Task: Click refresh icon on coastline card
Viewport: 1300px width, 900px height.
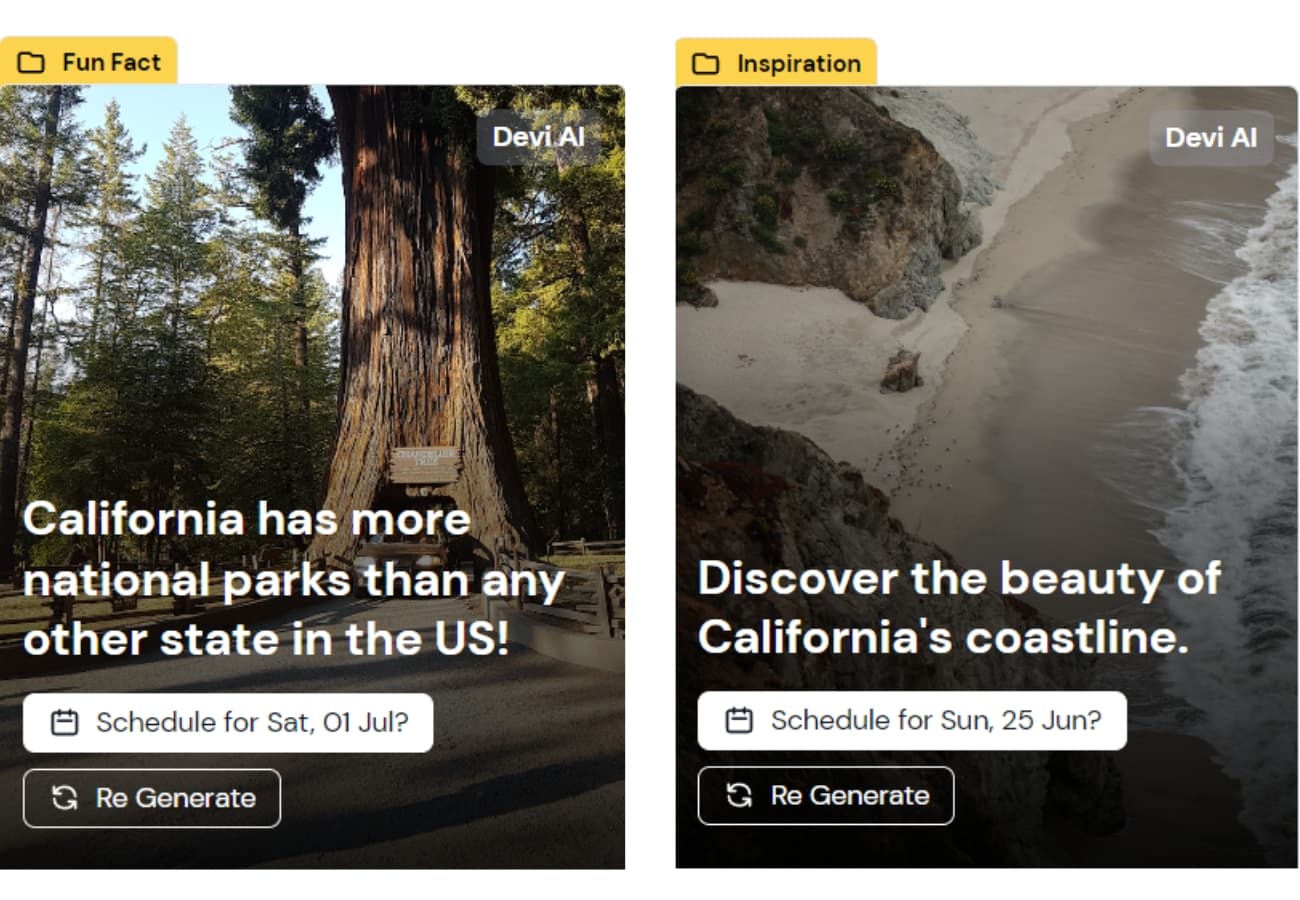Action: [x=739, y=796]
